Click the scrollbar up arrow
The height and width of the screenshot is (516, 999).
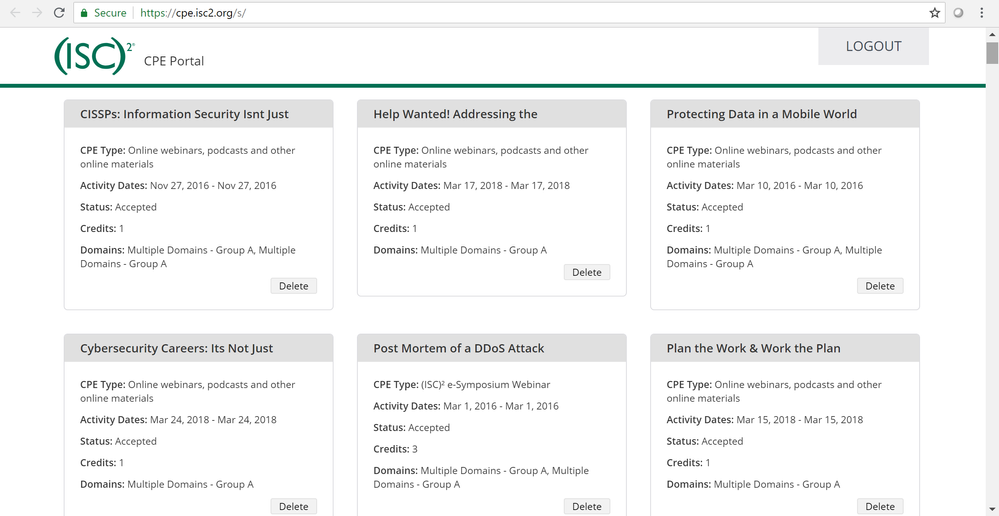pos(991,34)
